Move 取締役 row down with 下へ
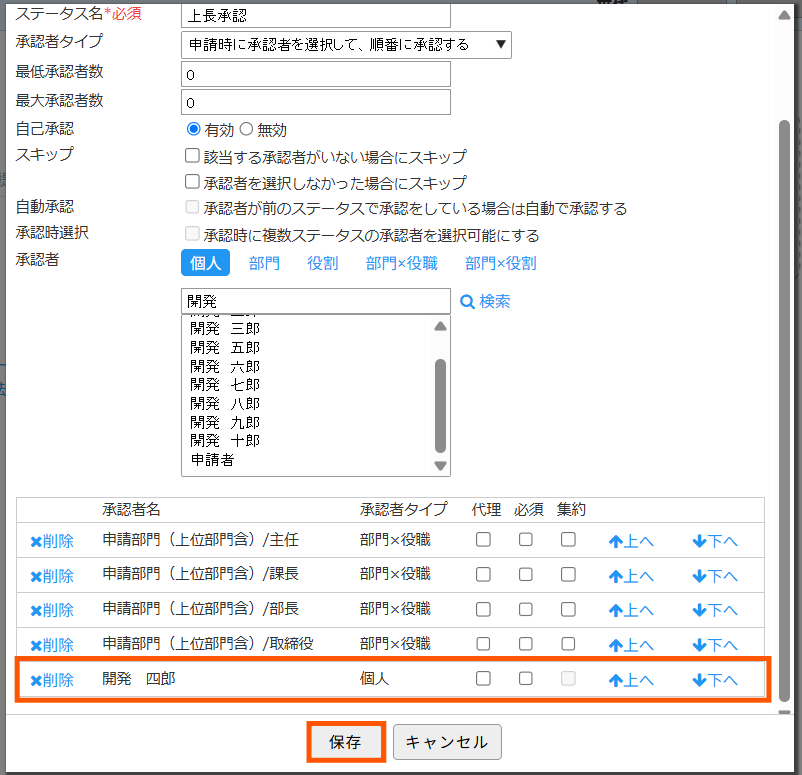Screen dimensions: 802x775 pyautogui.click(x=715, y=645)
